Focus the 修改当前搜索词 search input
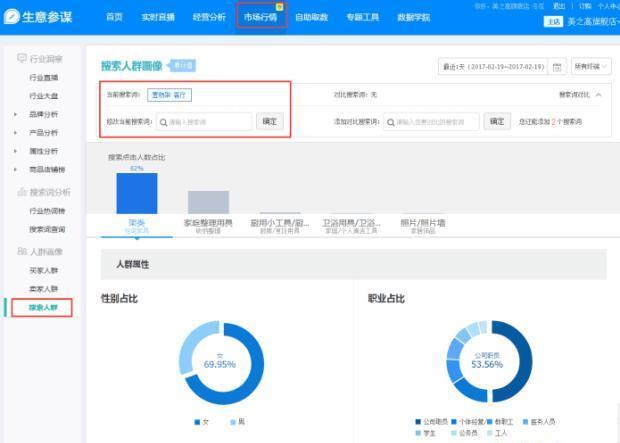The width and height of the screenshot is (620, 443). [204, 122]
